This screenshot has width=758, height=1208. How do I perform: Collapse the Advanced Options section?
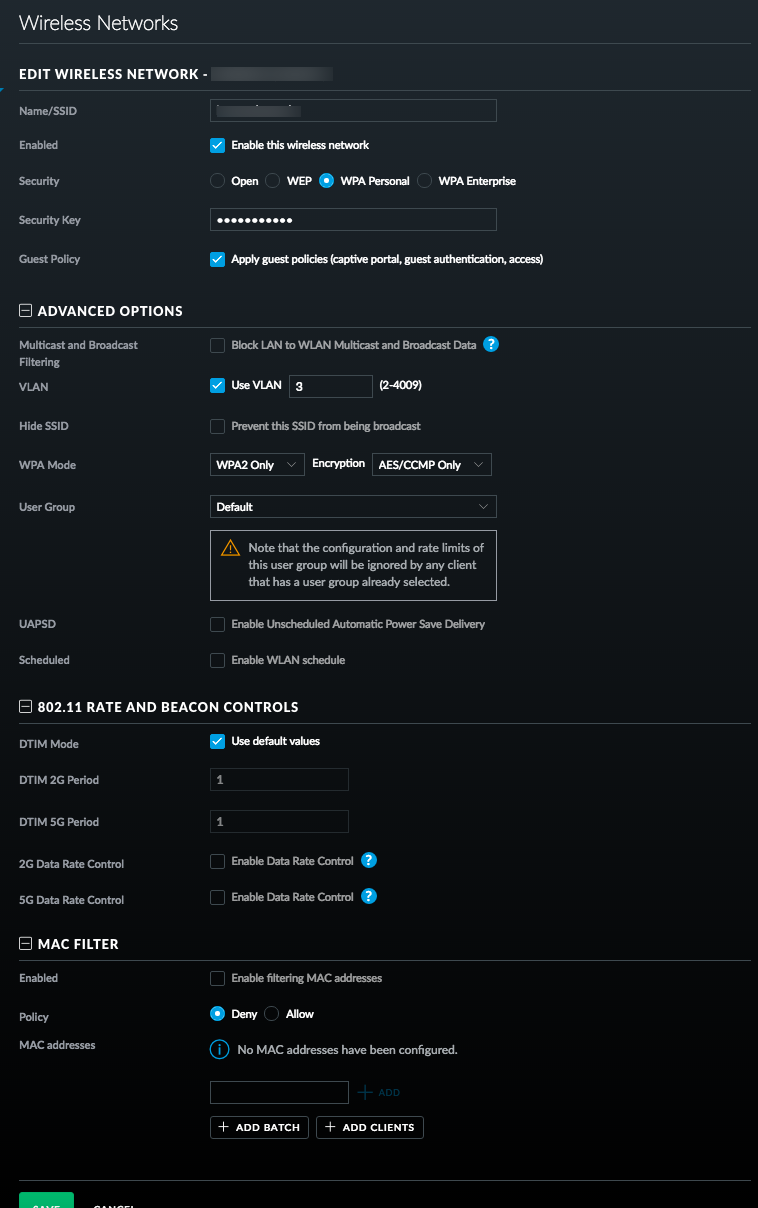pyautogui.click(x=26, y=311)
